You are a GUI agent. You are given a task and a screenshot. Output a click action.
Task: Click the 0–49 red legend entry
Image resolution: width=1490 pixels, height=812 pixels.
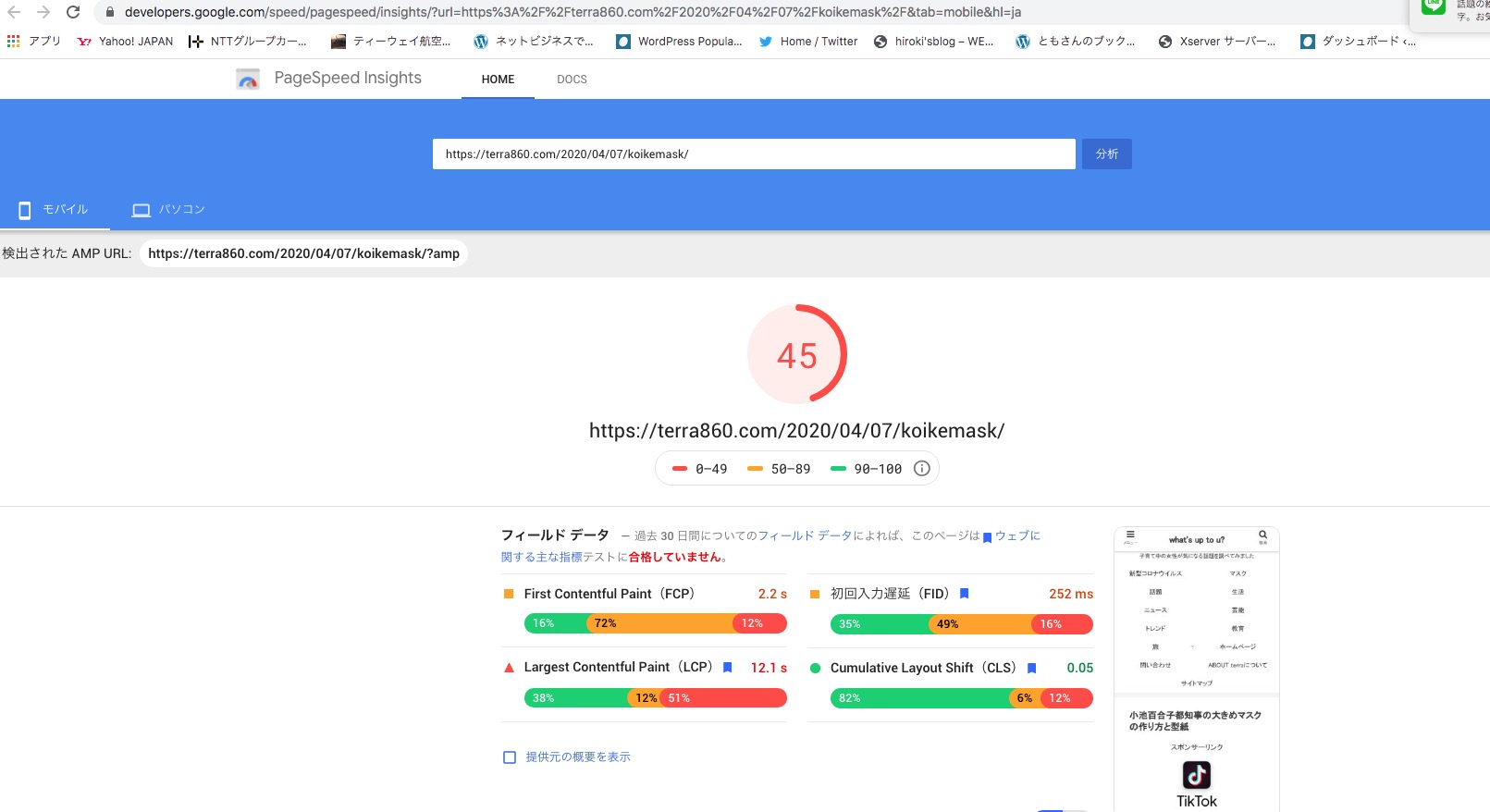[x=700, y=469]
